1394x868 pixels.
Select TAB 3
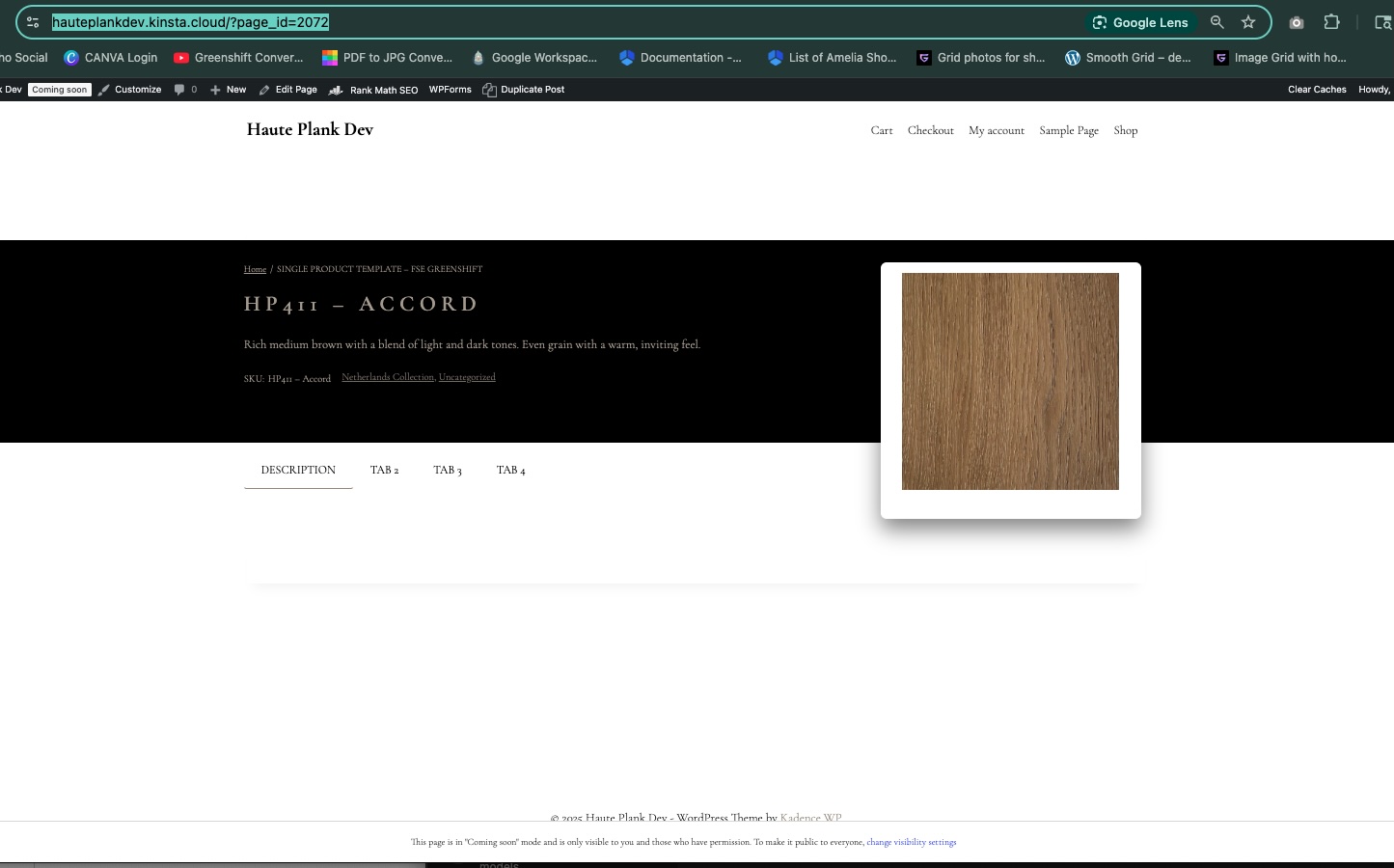(x=448, y=470)
